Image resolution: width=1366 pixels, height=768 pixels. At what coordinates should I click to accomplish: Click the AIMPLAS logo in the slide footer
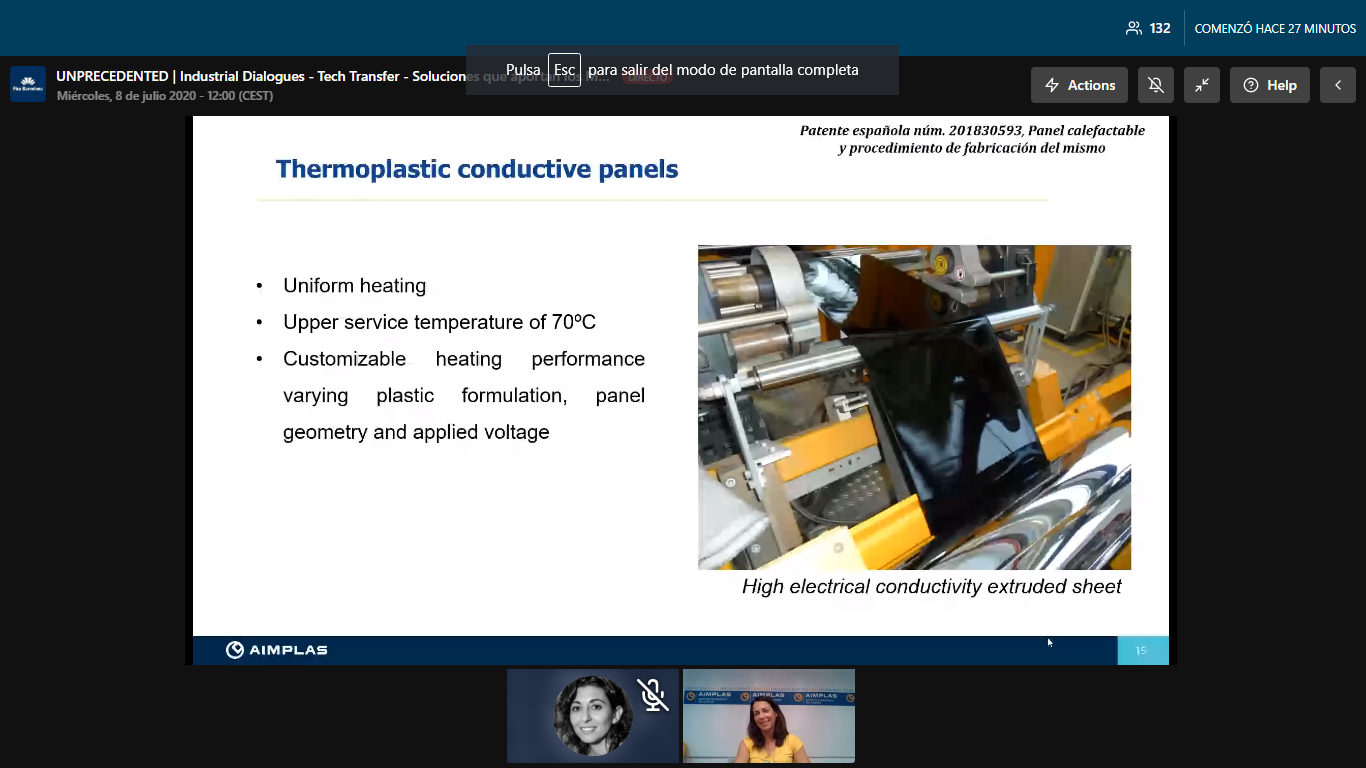click(x=277, y=650)
